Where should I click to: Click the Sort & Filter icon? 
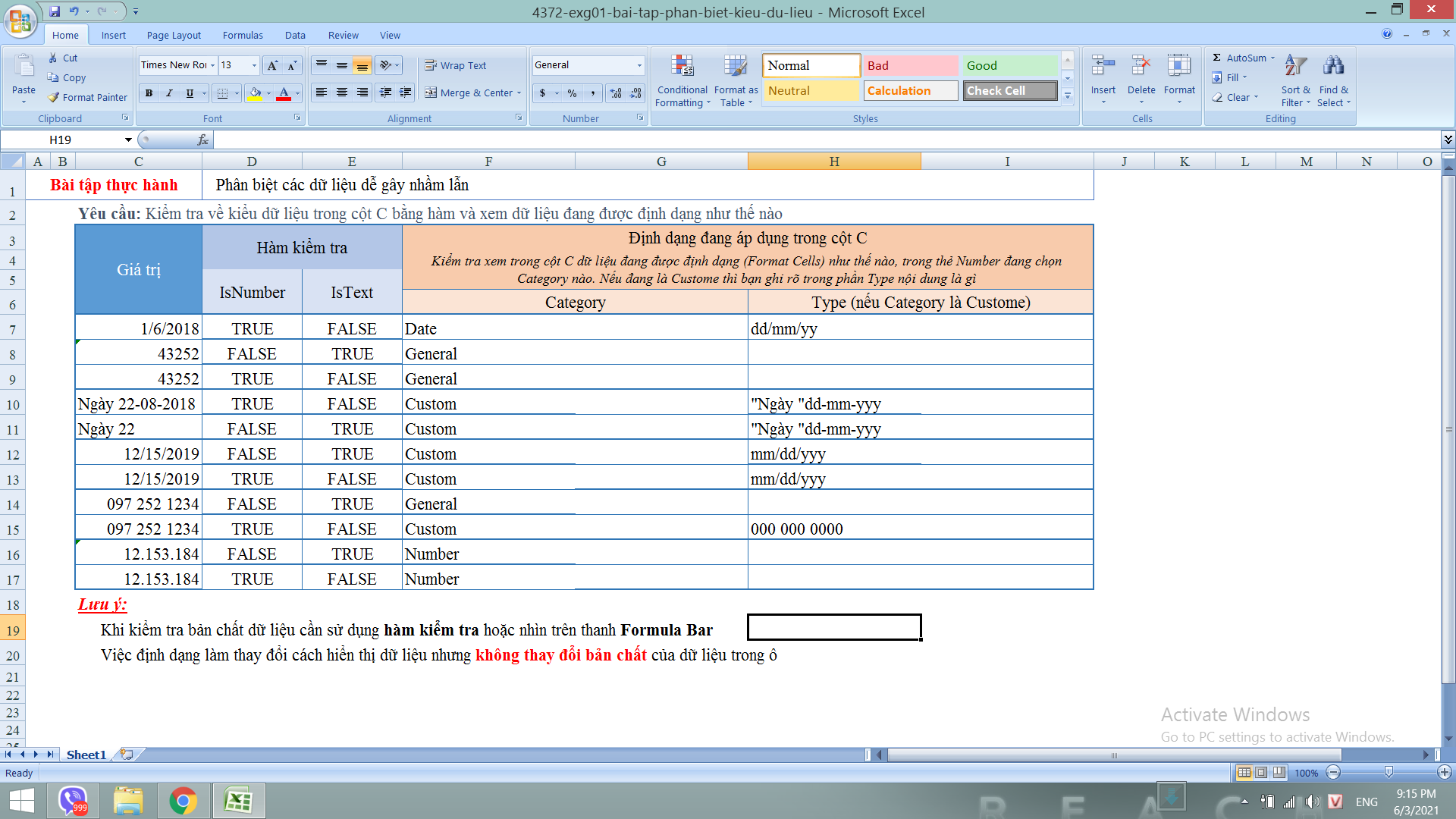pos(1295,67)
